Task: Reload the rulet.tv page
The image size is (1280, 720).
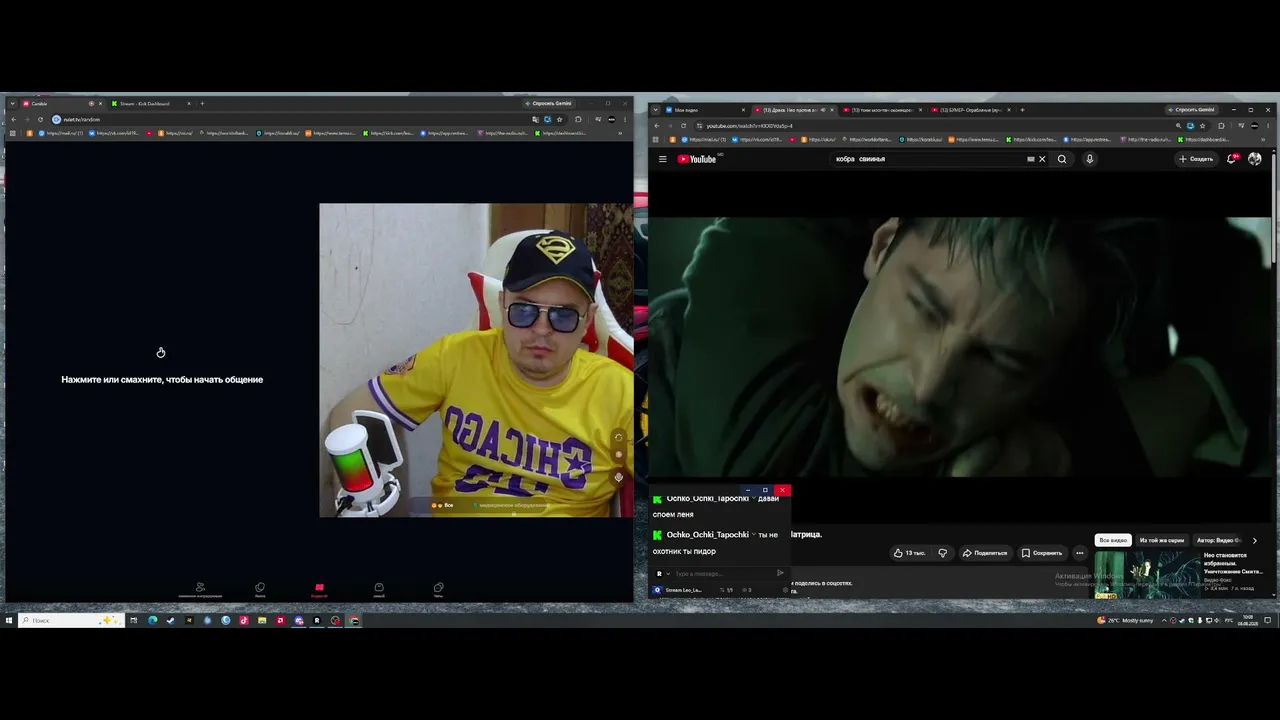Action: coord(40,120)
